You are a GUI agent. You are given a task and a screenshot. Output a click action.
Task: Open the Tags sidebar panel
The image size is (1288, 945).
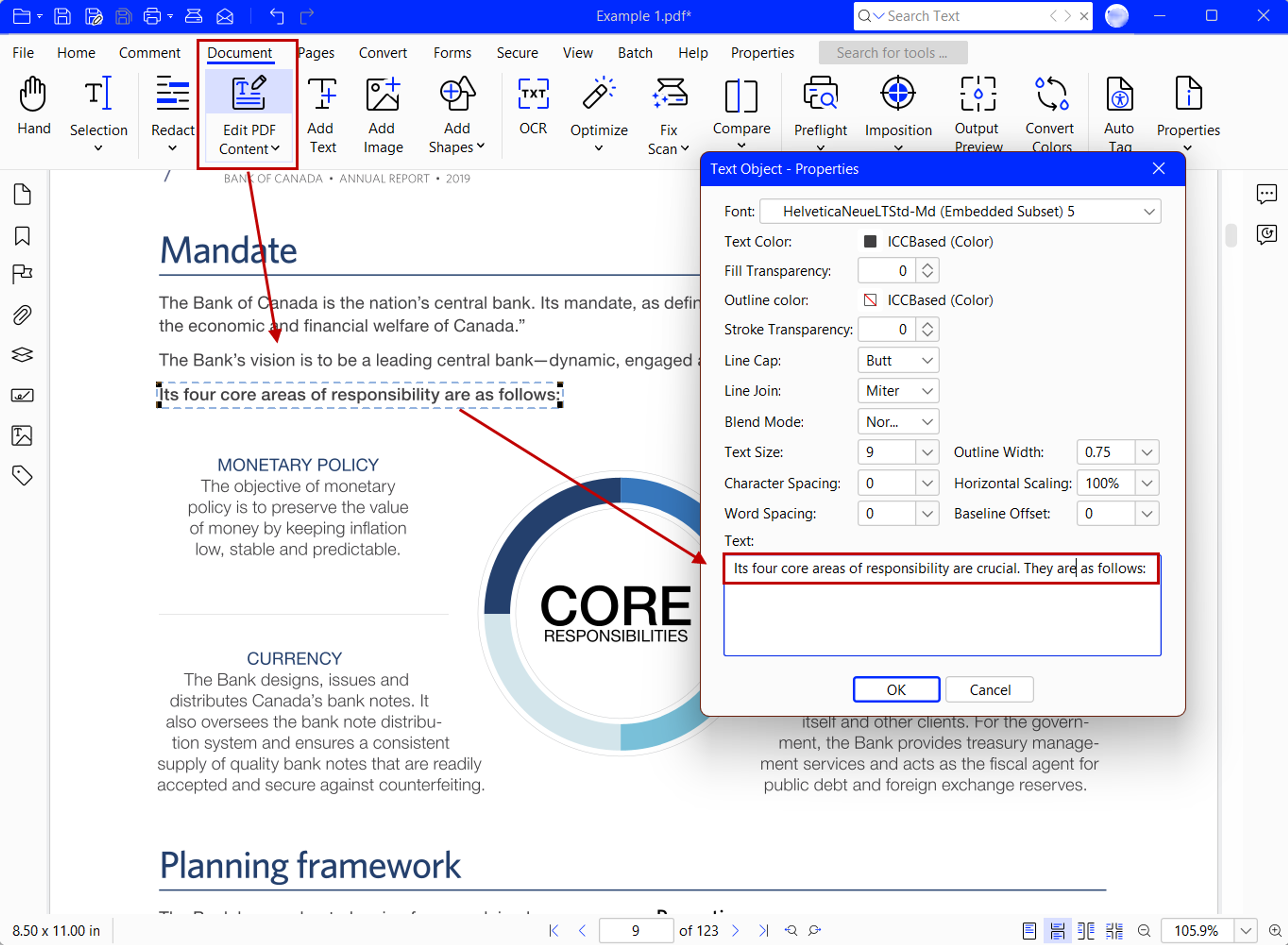[22, 476]
